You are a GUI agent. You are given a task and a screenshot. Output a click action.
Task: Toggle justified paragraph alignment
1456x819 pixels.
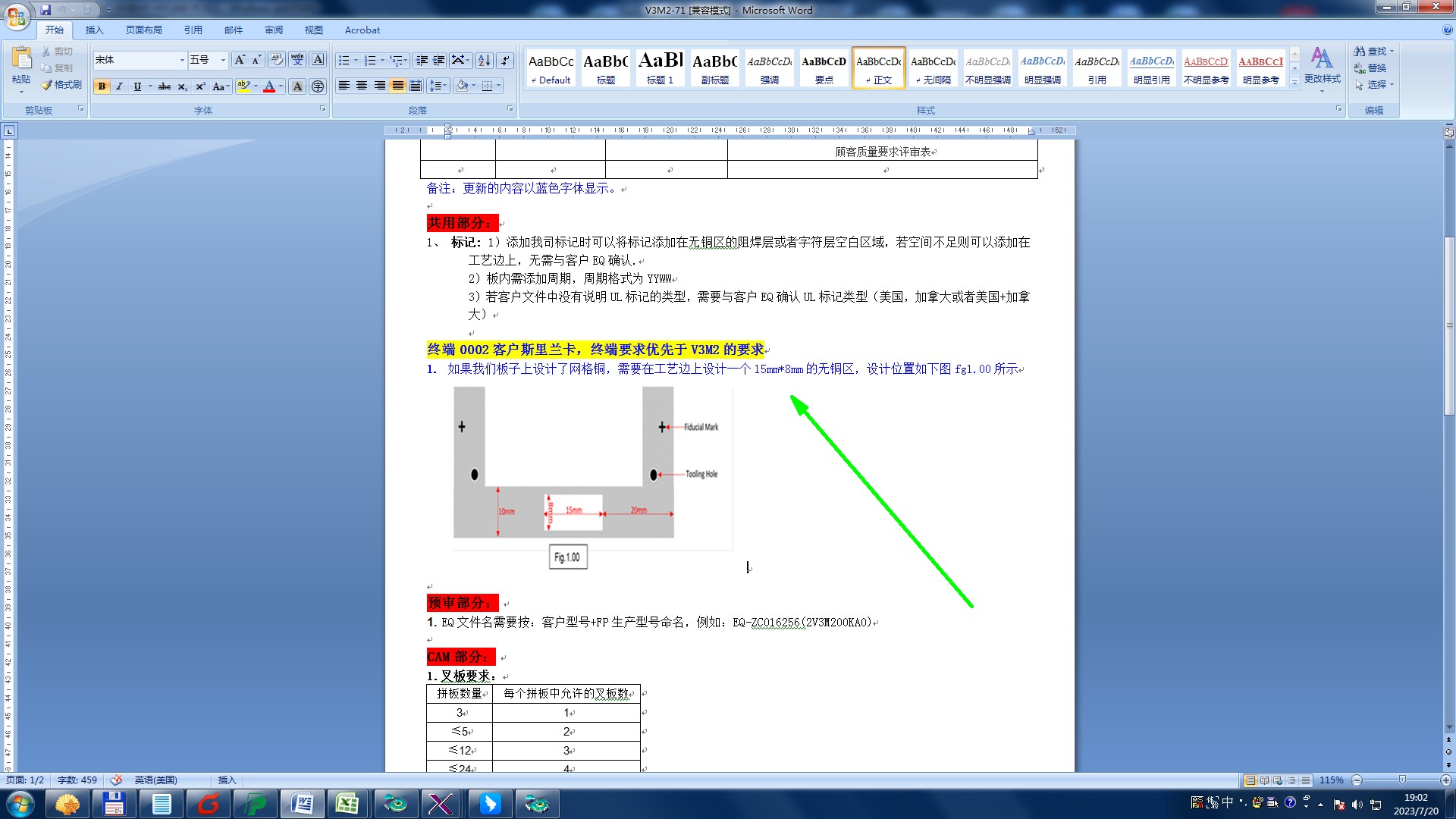pos(398,86)
